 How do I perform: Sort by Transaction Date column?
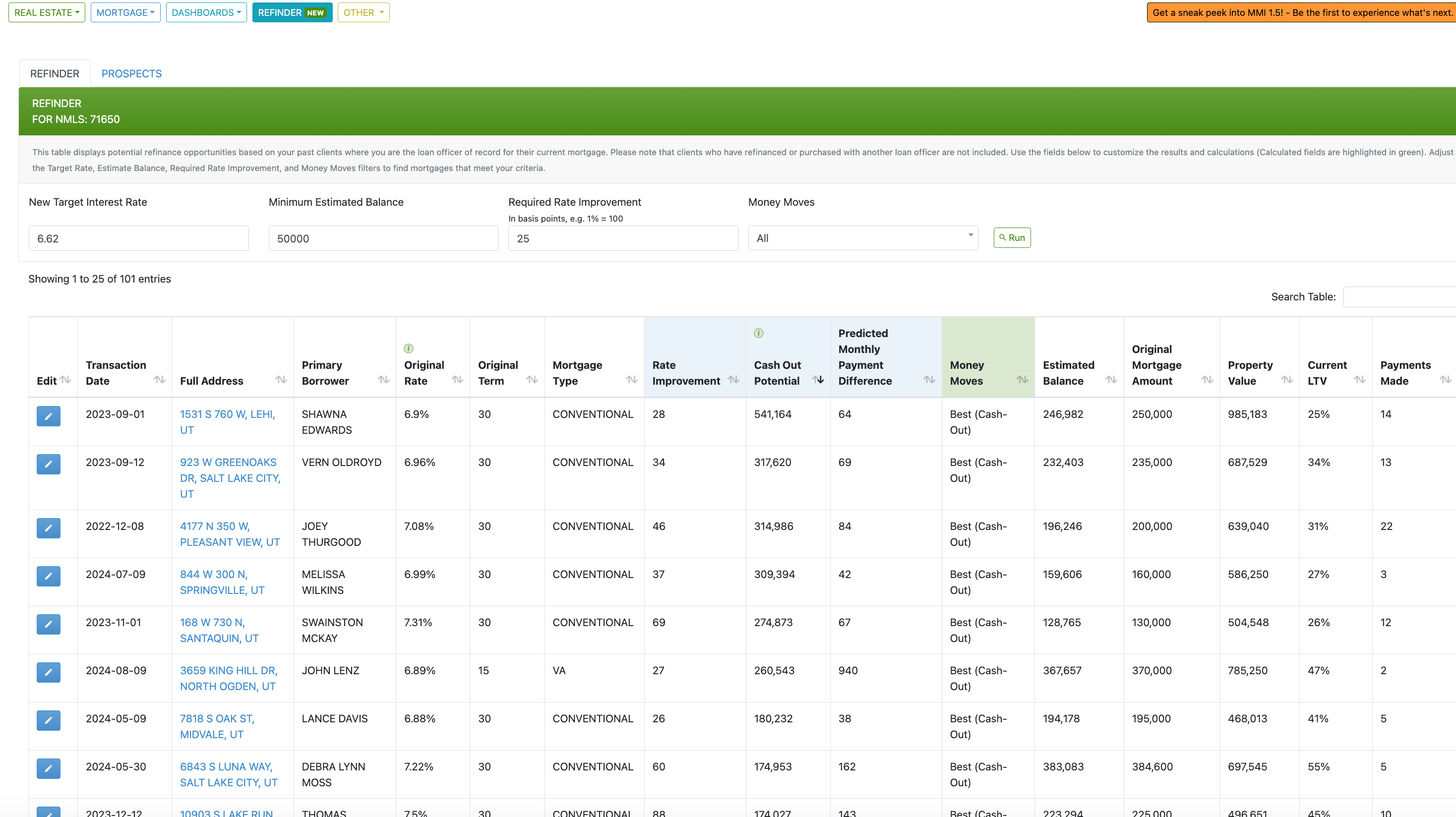160,380
